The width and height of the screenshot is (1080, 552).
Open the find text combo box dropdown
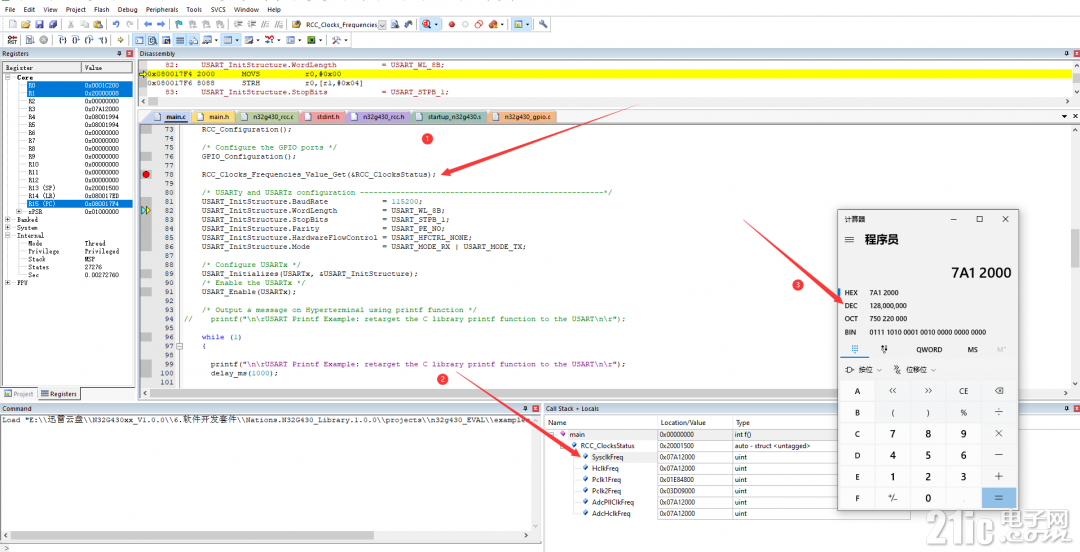click(x=382, y=24)
